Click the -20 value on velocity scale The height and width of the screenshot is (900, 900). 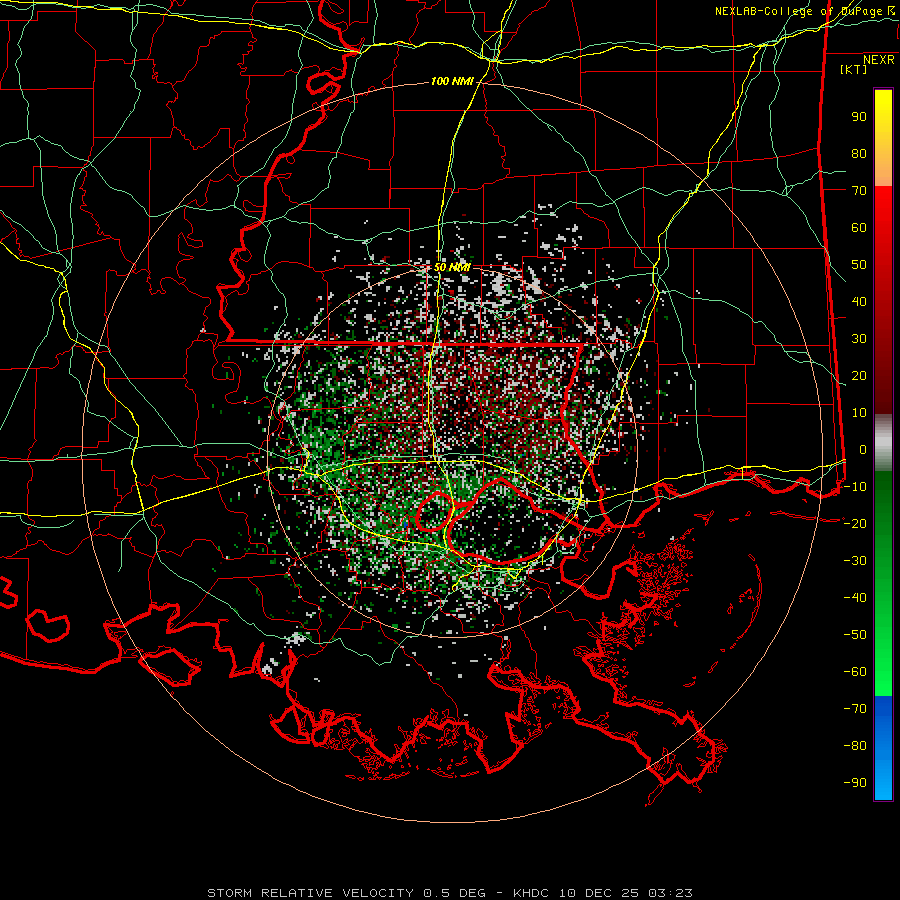coord(855,523)
